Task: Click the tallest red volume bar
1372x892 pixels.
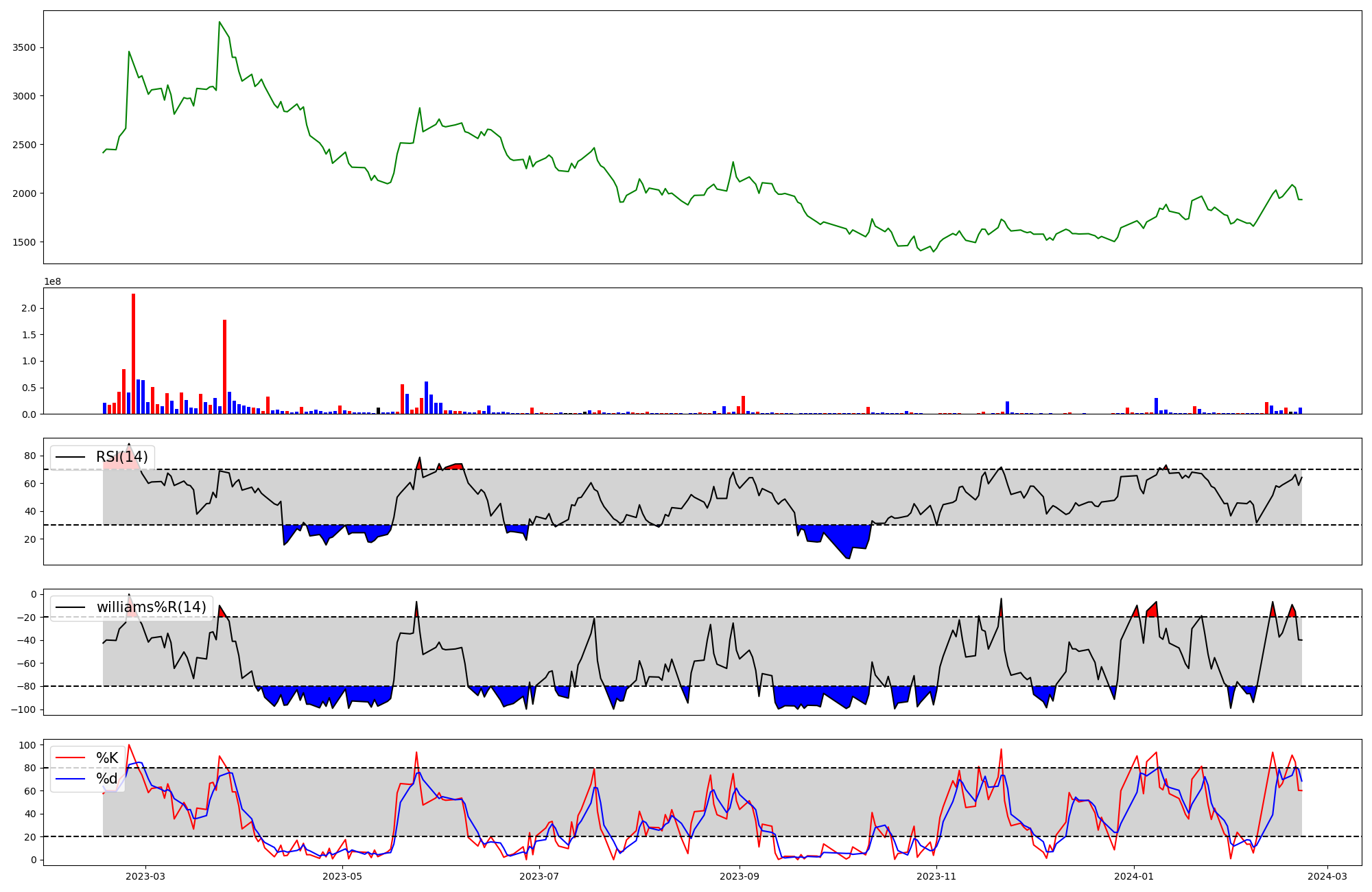Action: pyautogui.click(x=133, y=353)
